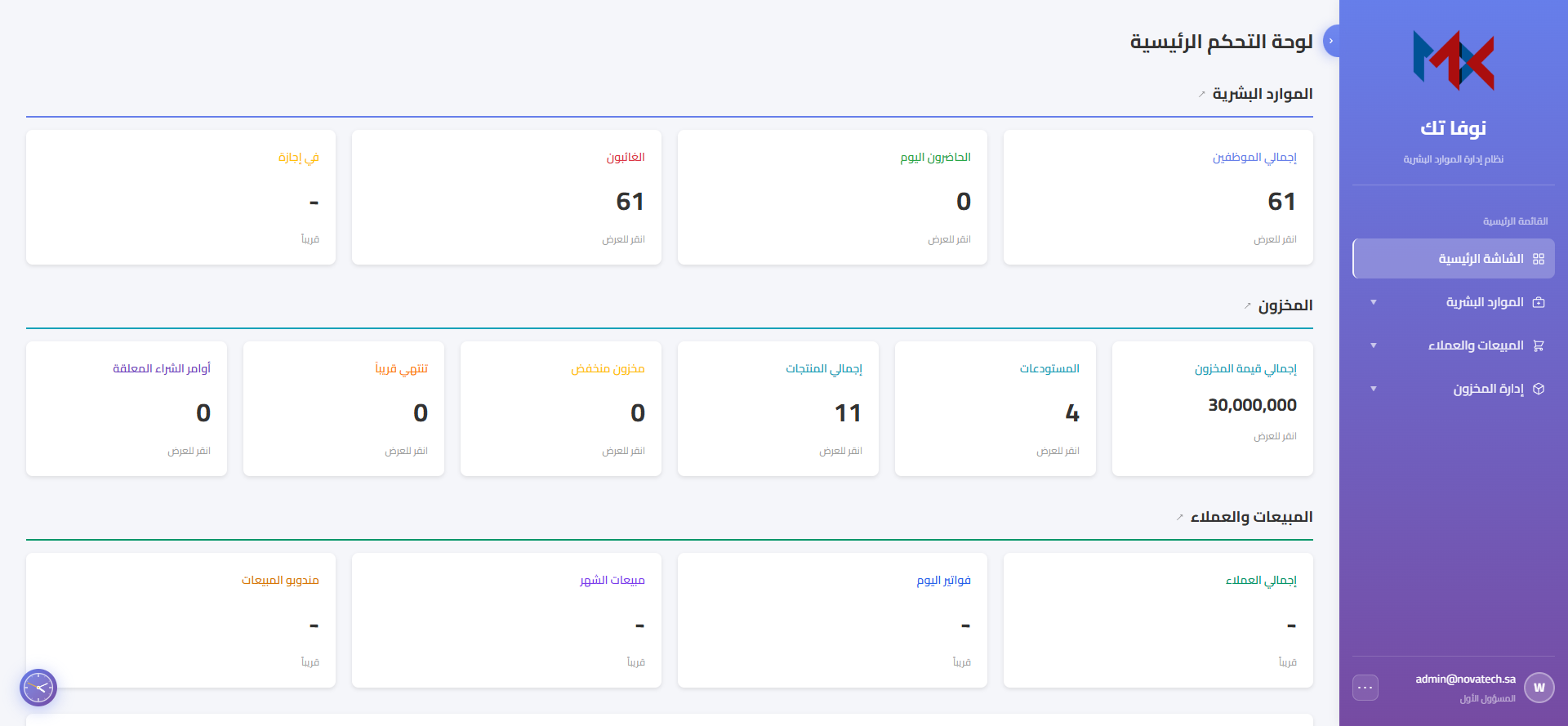This screenshot has width=1568, height=726.
Task: Open the three-dots user options button
Action: click(x=1365, y=688)
